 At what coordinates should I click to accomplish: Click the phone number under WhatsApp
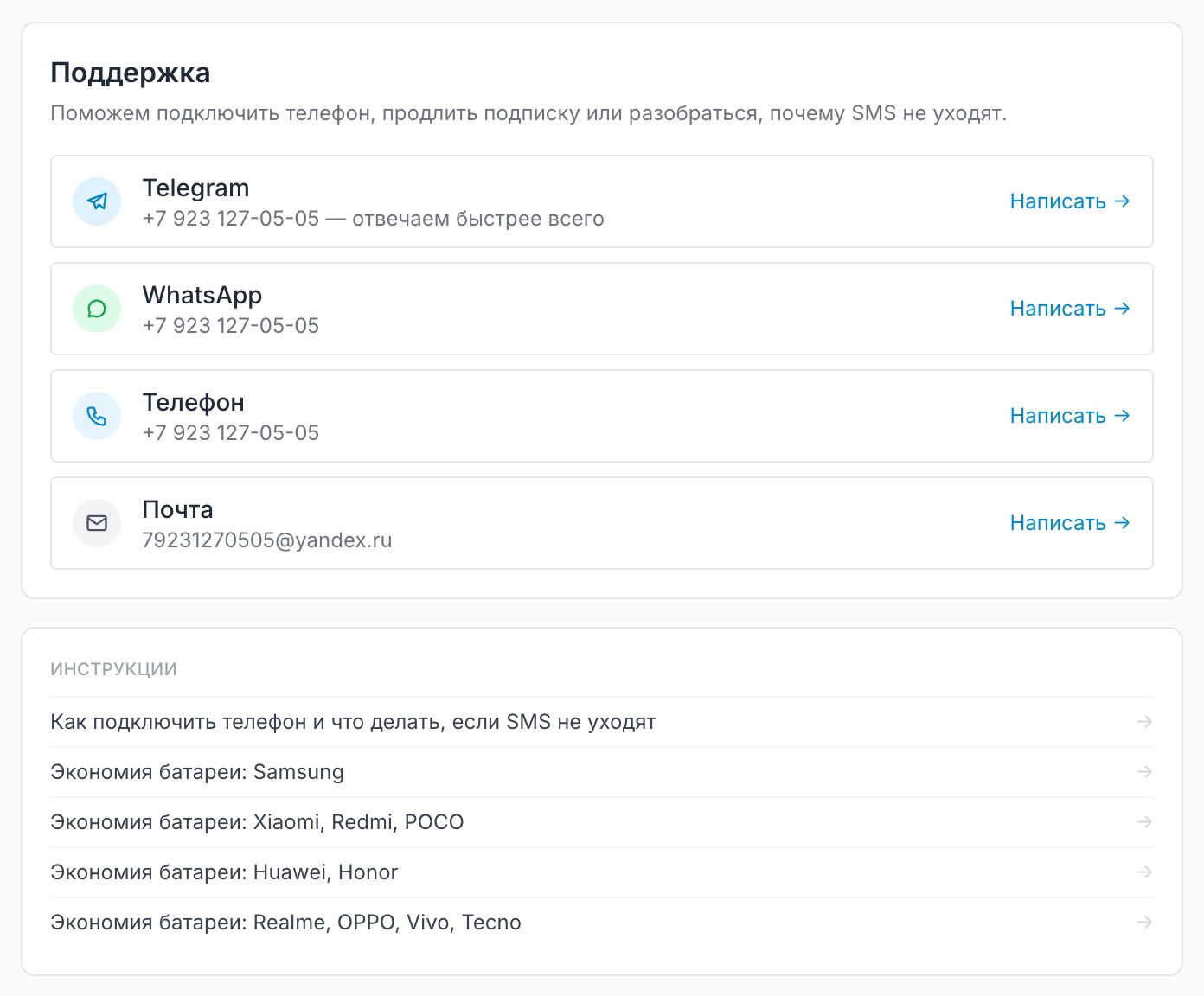[231, 326]
